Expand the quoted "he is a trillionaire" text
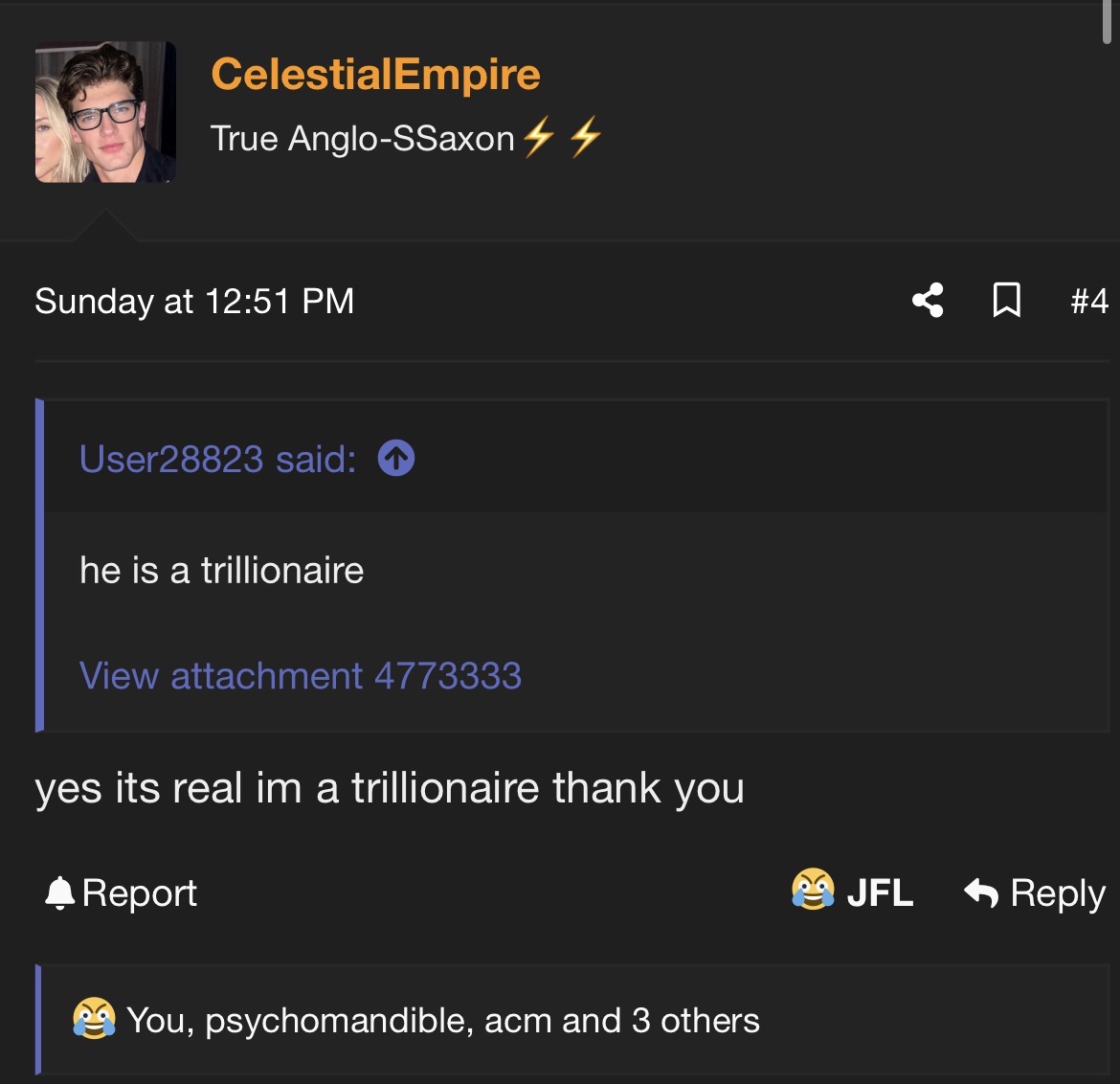1120x1084 pixels. [x=221, y=571]
